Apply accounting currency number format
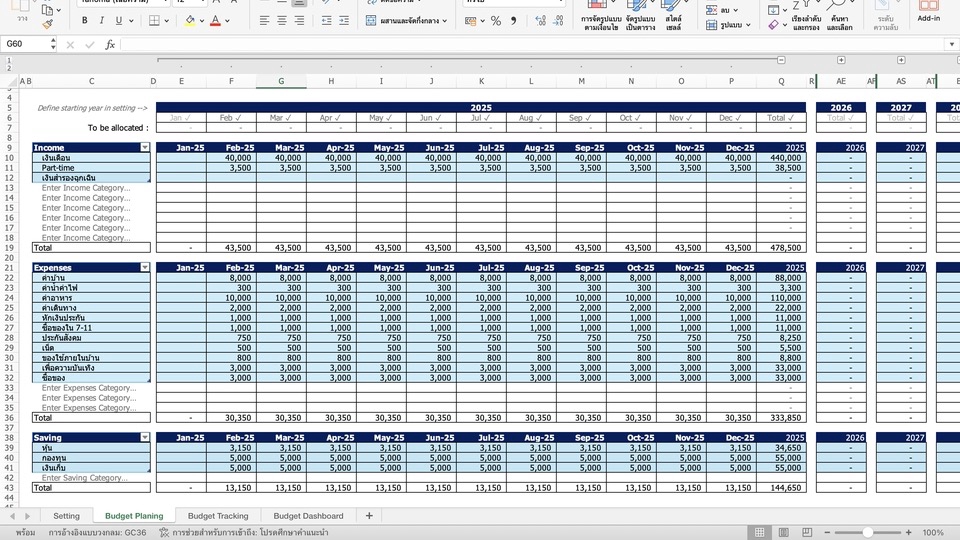Screen dimensions: 960x540 point(470,20)
